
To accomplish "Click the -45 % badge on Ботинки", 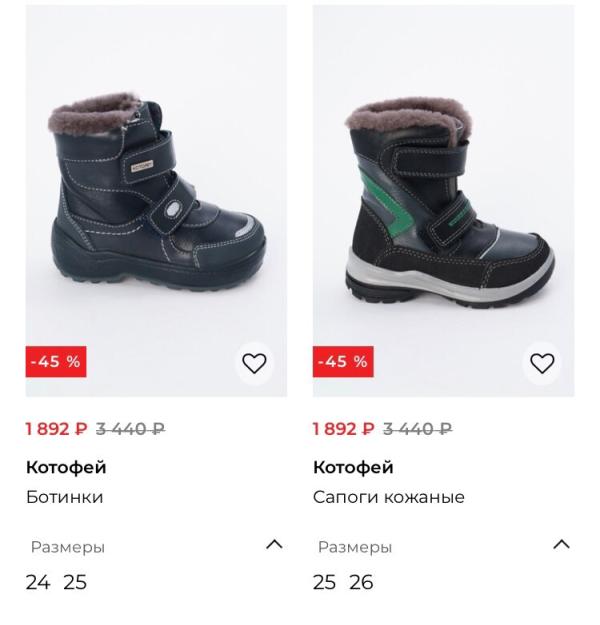I will 56,362.
